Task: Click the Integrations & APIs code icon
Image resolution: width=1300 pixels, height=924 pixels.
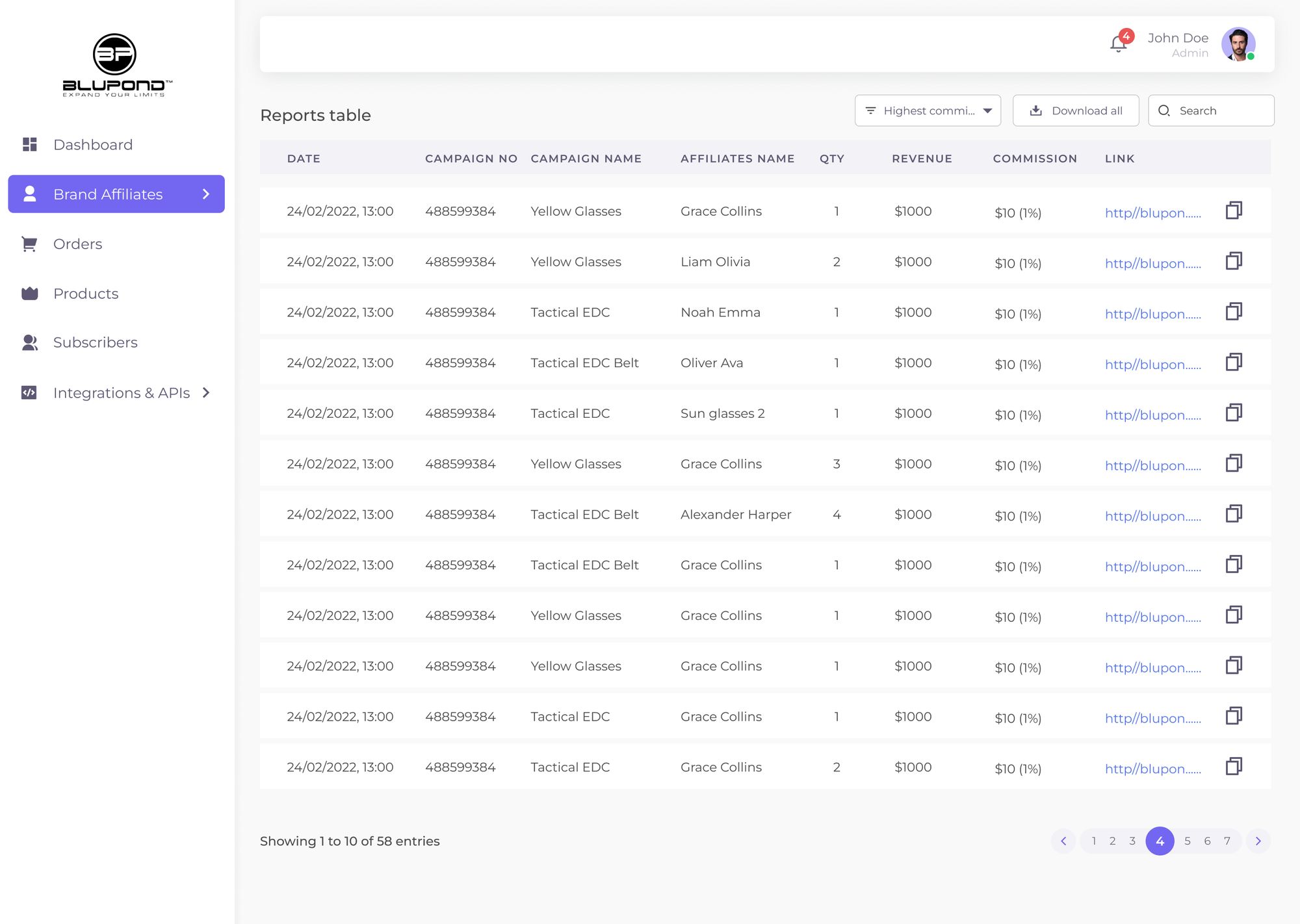Action: click(x=29, y=392)
